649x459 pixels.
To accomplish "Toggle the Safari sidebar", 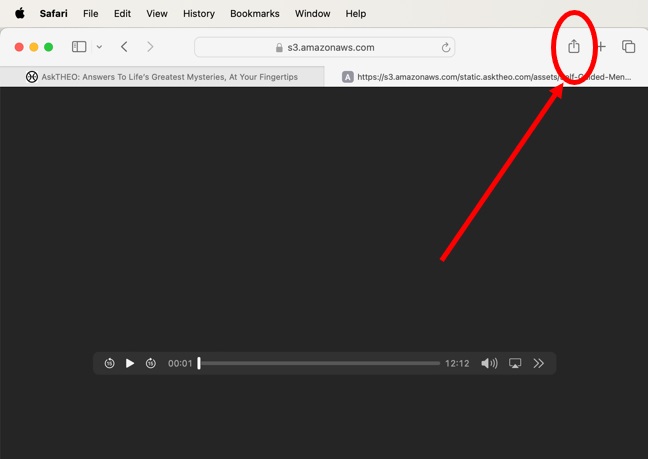I will (79, 47).
